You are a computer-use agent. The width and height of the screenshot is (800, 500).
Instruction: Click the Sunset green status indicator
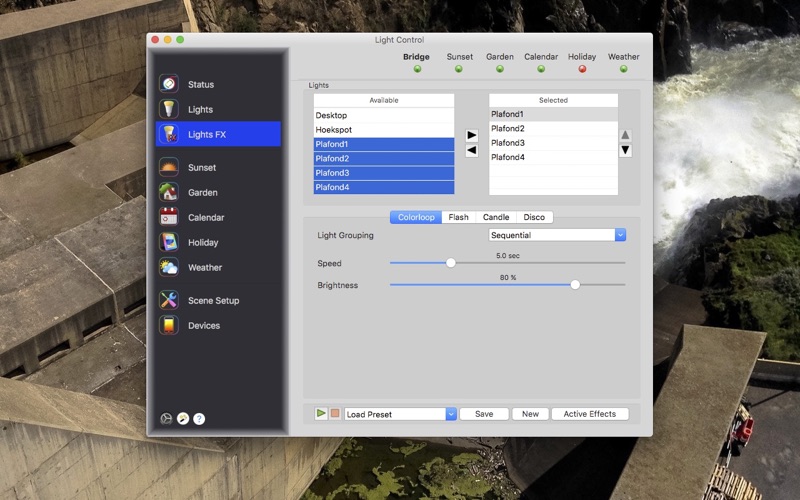459,69
